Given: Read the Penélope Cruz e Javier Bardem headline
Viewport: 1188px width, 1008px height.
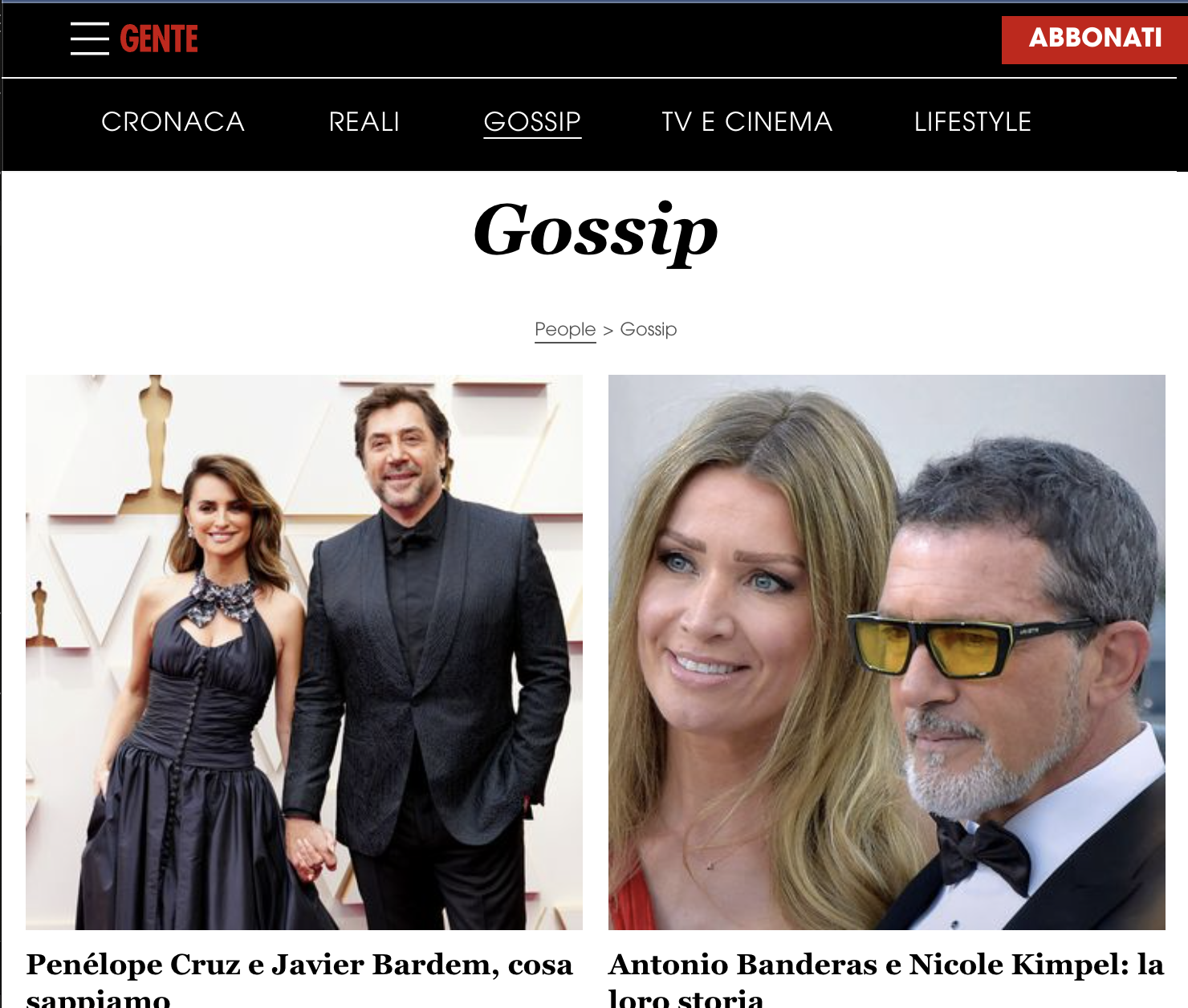Looking at the screenshot, I should (299, 979).
